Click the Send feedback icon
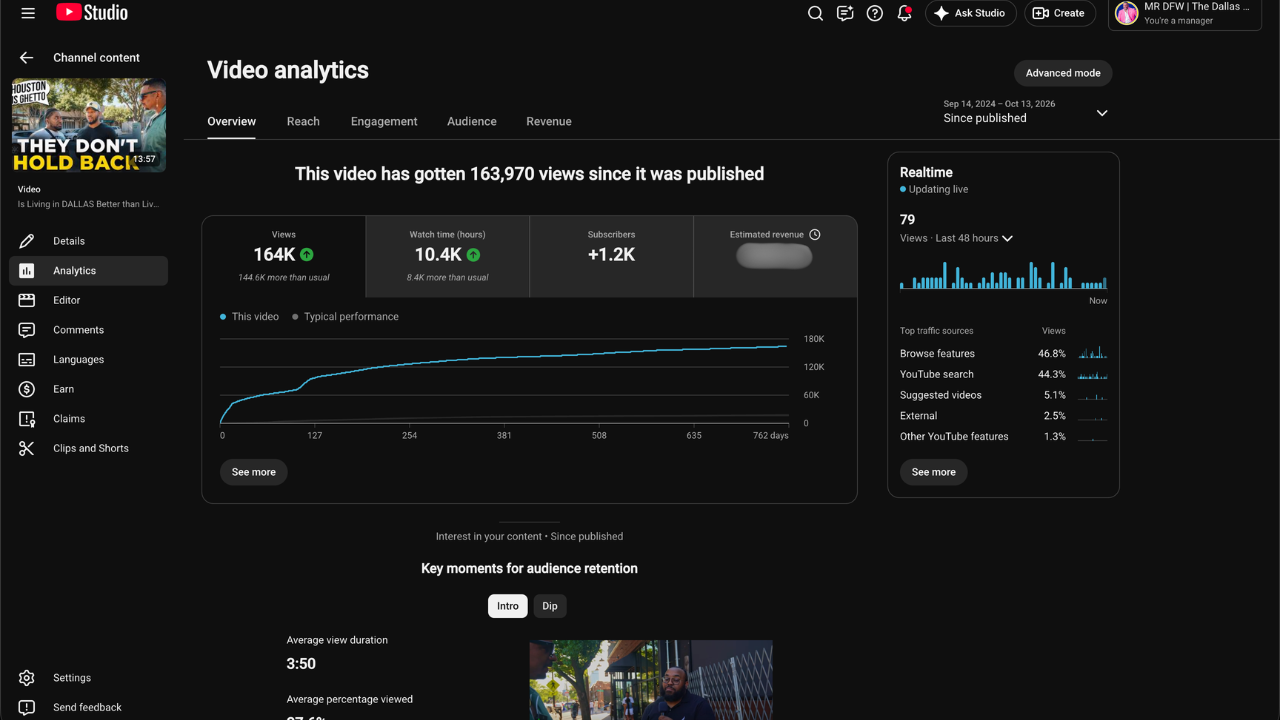This screenshot has height=720, width=1280. pyautogui.click(x=27, y=707)
